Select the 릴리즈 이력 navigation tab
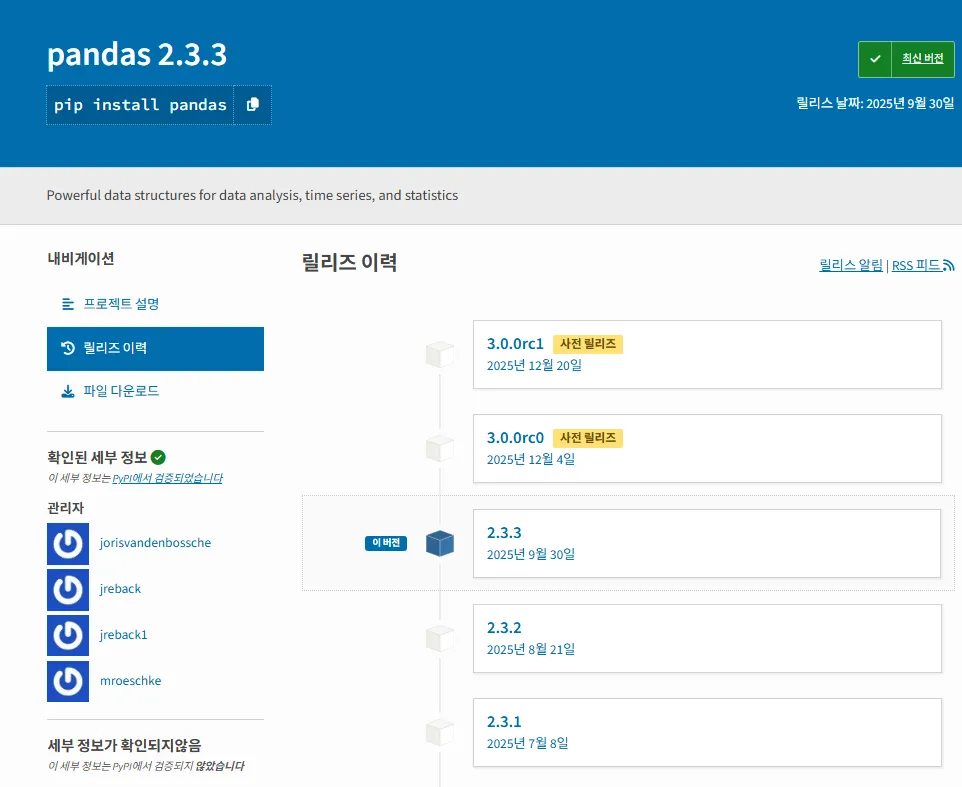The image size is (962, 787). point(155,348)
